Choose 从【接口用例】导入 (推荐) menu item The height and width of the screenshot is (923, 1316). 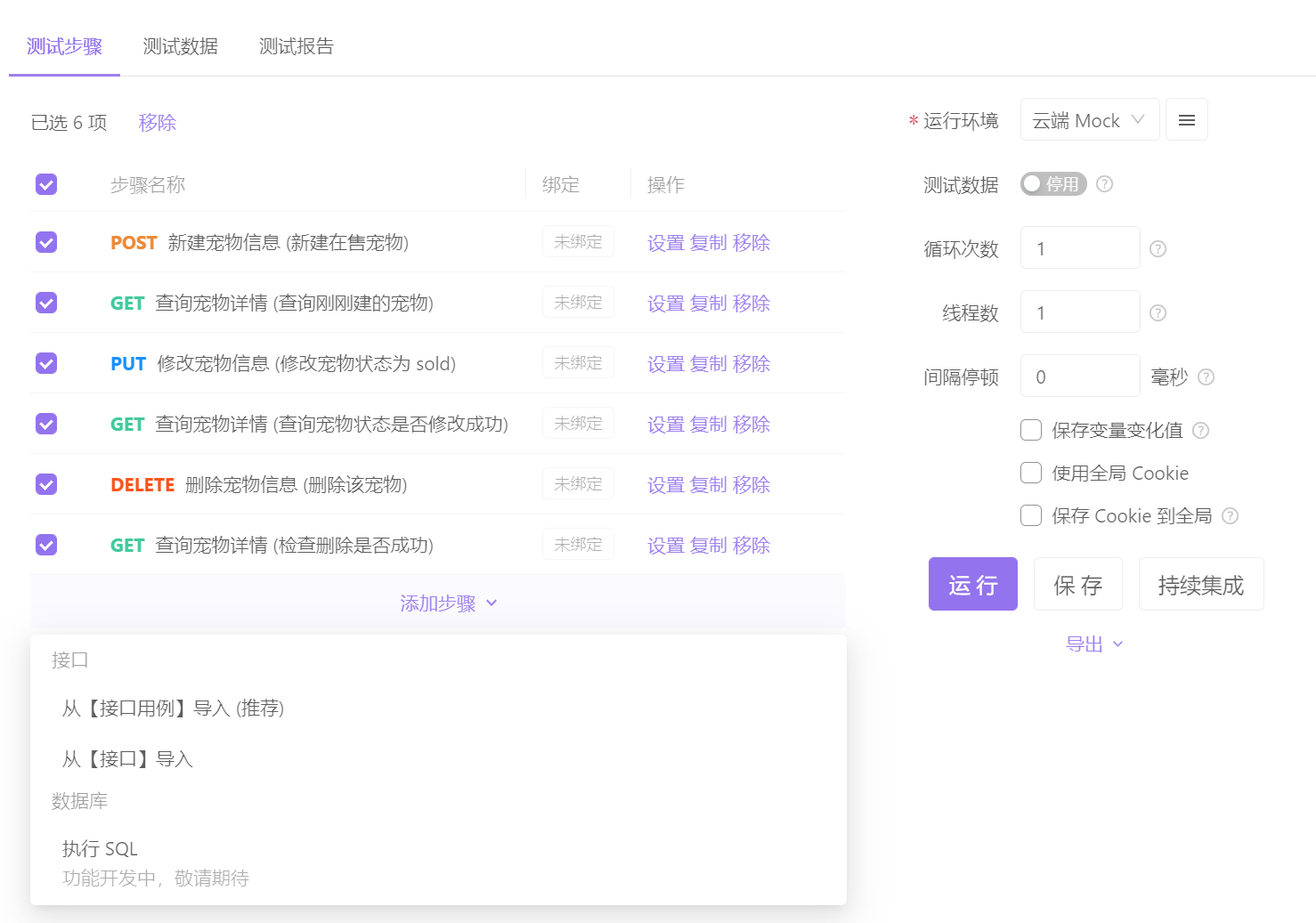438,708
